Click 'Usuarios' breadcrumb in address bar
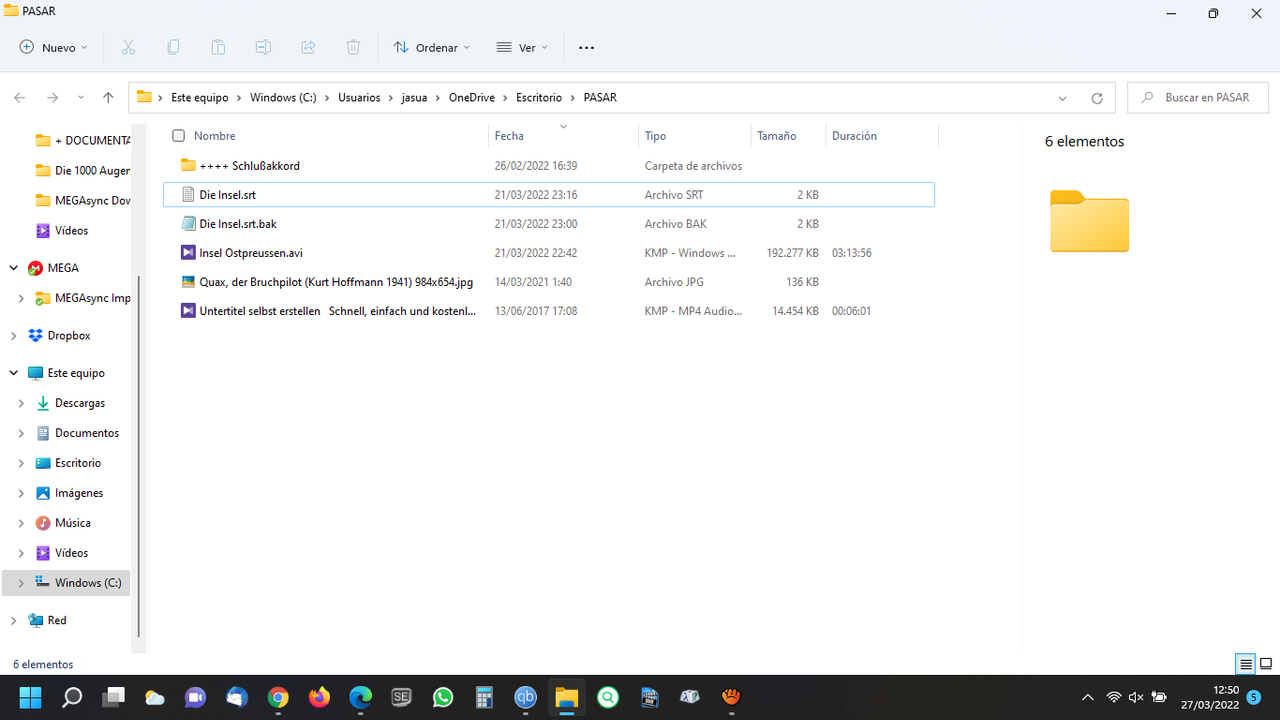The height and width of the screenshot is (720, 1280). [x=359, y=98]
